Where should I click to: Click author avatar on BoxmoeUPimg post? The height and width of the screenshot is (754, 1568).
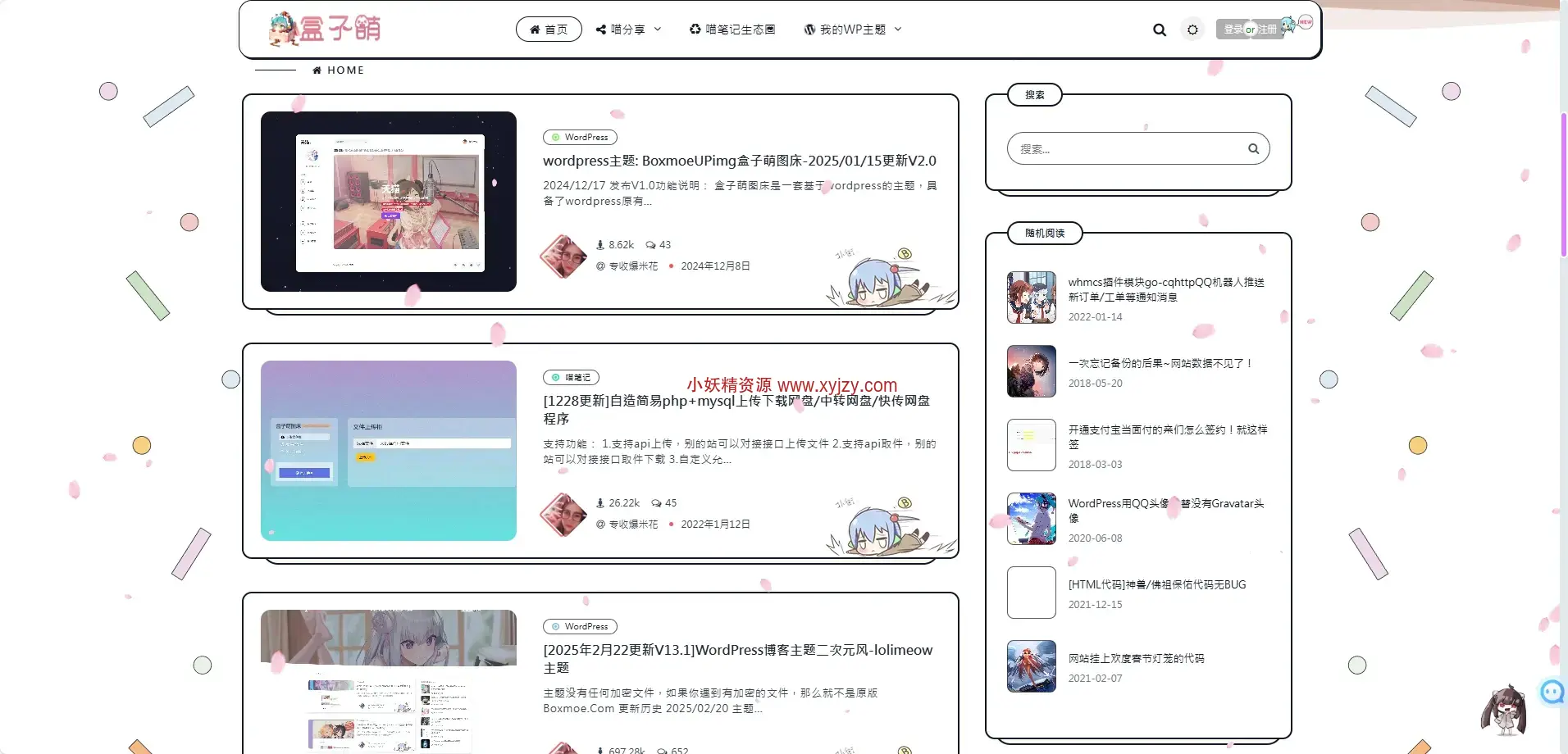click(x=563, y=256)
